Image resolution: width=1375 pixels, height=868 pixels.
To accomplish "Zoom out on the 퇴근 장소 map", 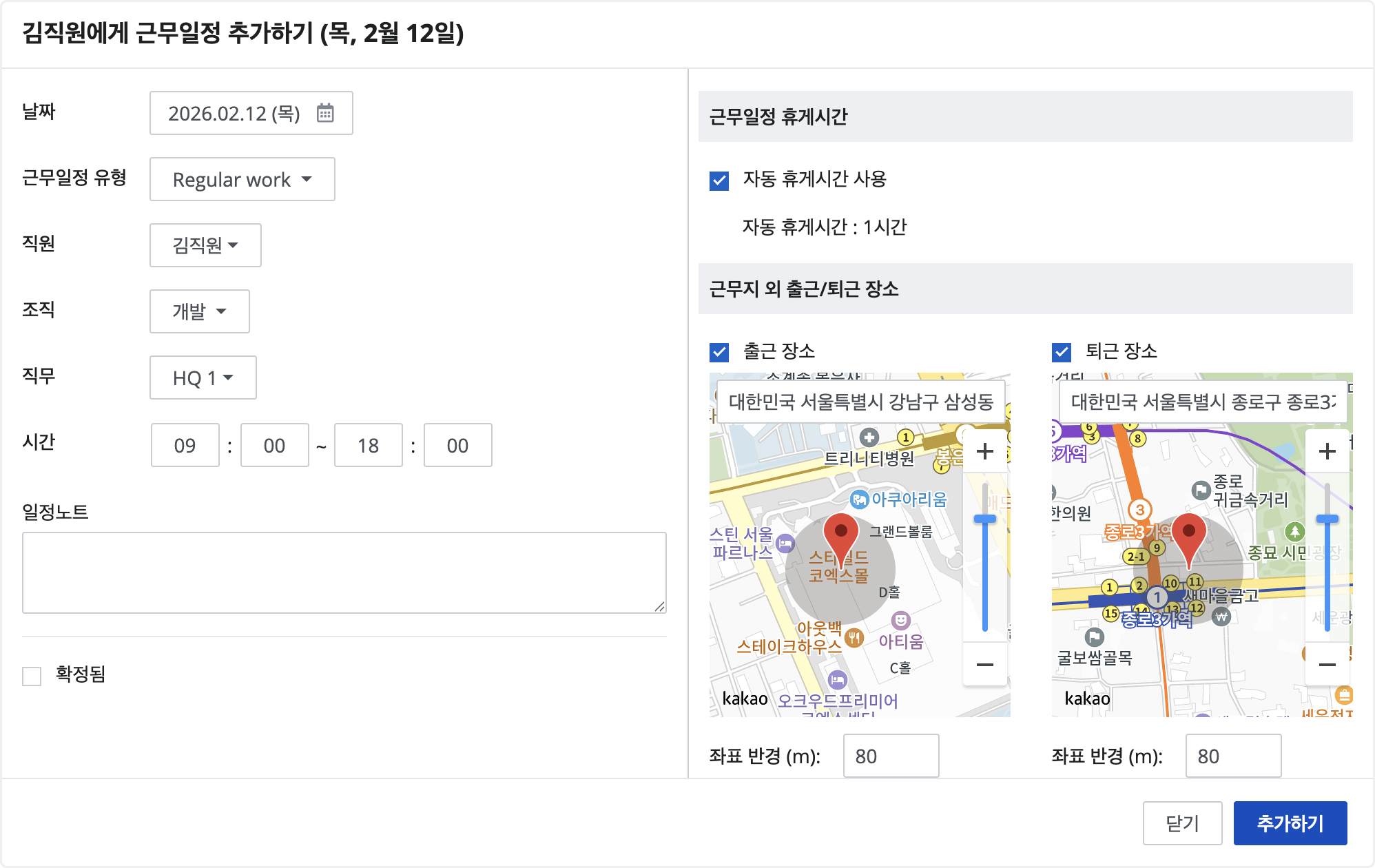I will coord(1327,665).
